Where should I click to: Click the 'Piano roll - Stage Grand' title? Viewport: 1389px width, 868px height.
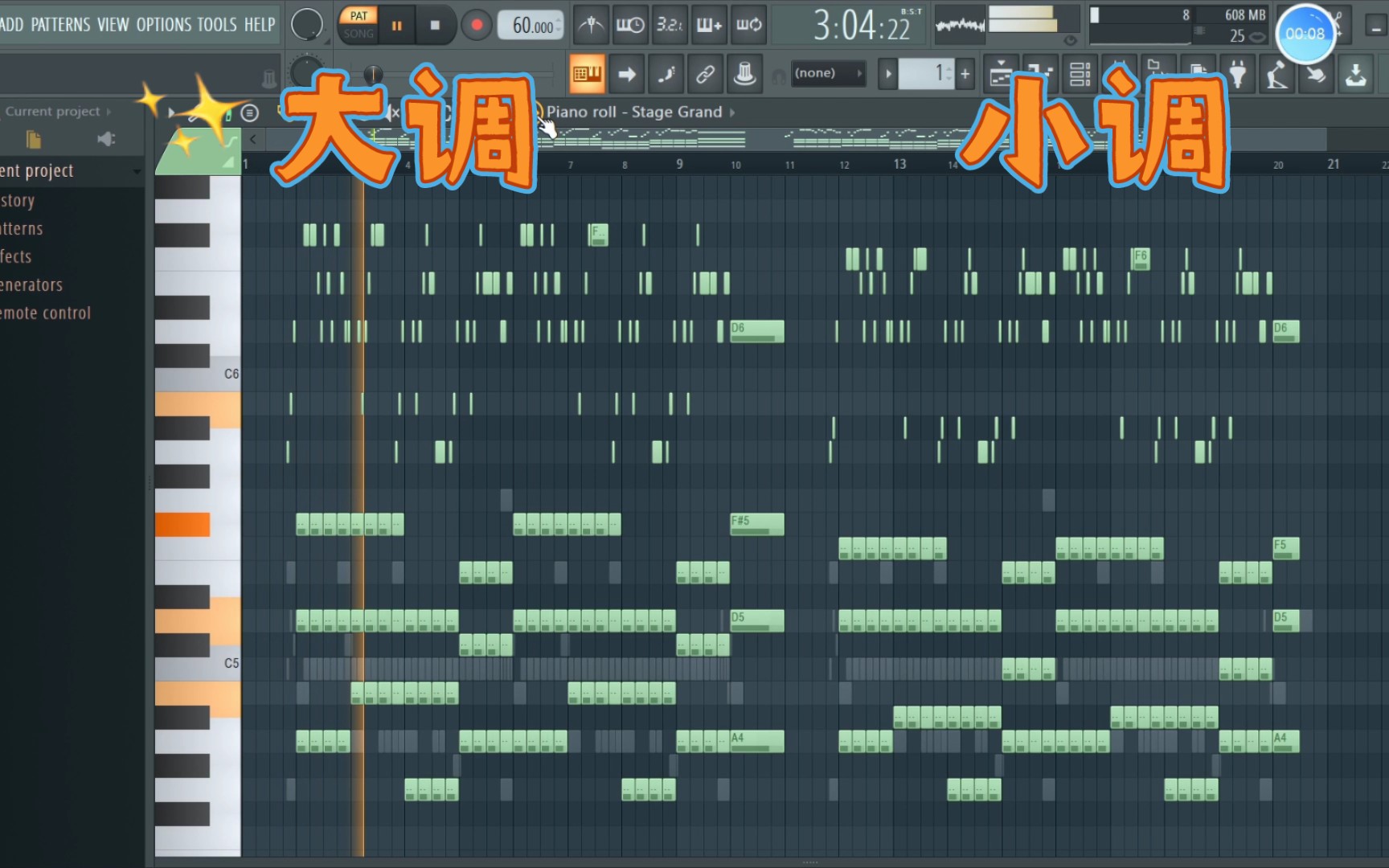(x=634, y=113)
